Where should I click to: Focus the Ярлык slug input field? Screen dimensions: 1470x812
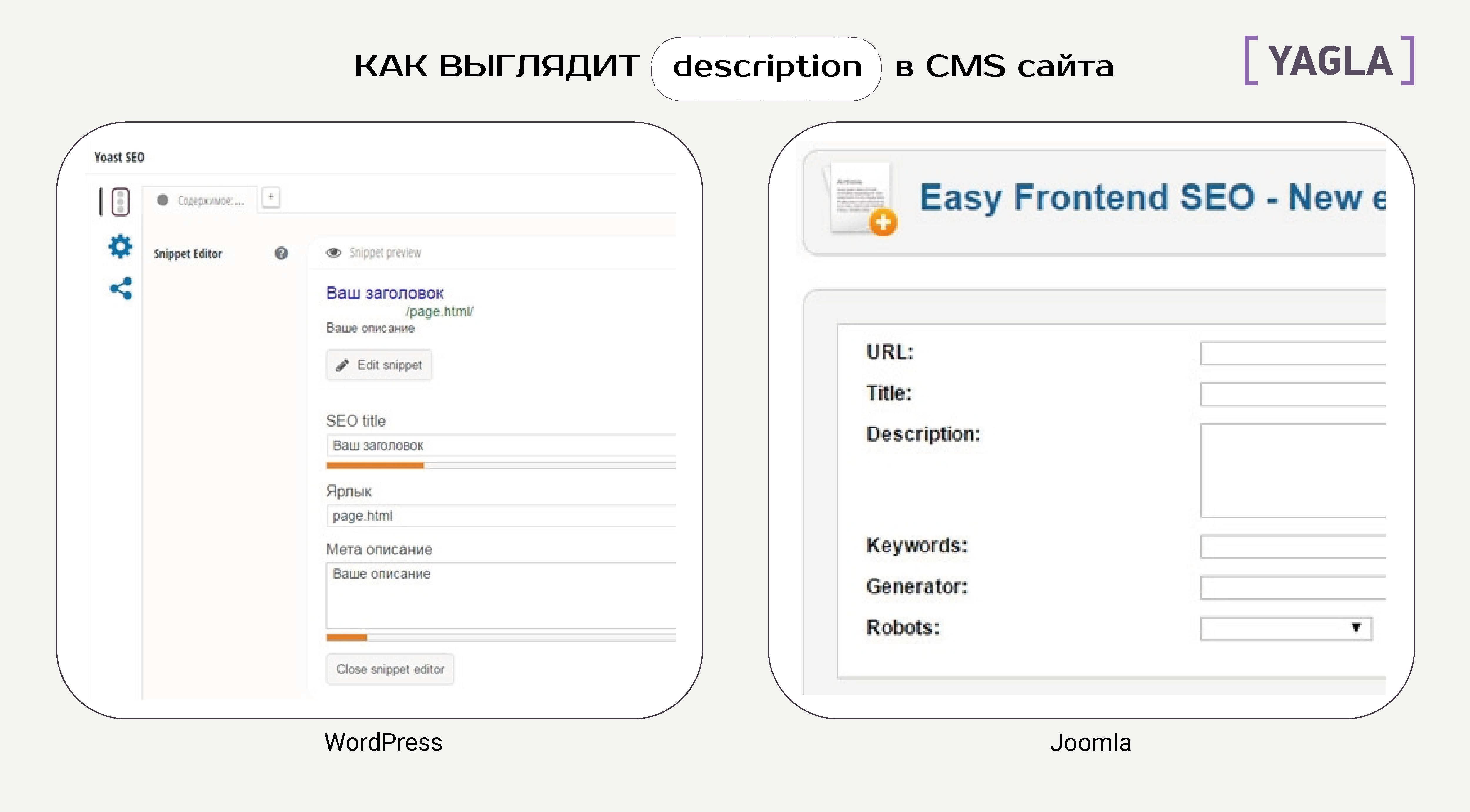(501, 516)
